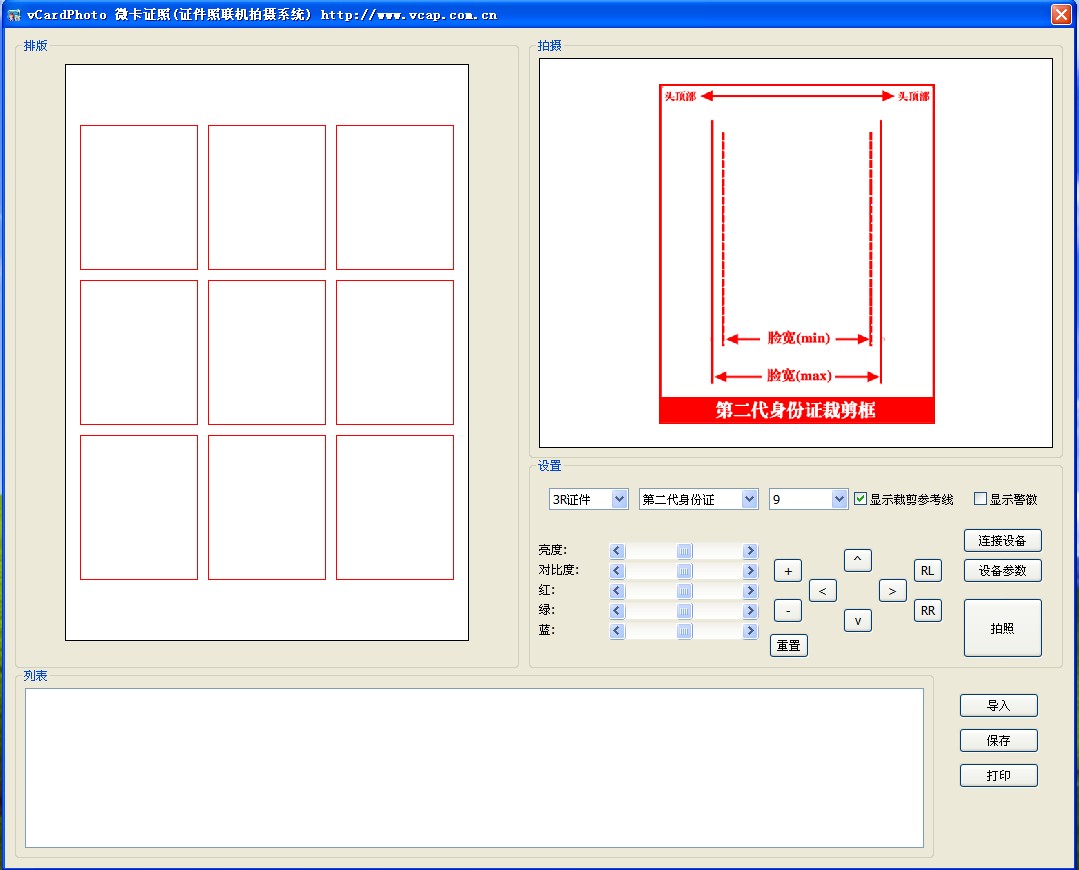Image resolution: width=1079 pixels, height=870 pixels.
Task: Move the crop frame right using the > icon
Action: point(892,590)
